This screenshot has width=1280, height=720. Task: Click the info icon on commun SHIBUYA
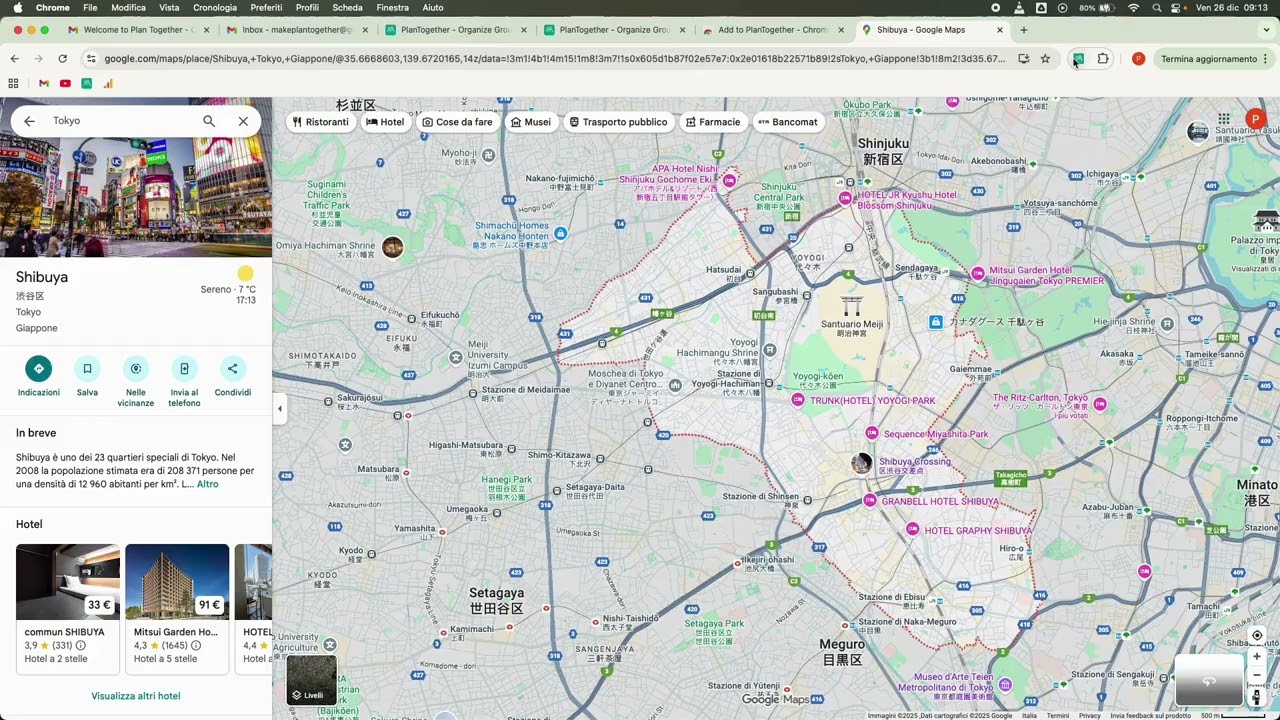(x=81, y=646)
